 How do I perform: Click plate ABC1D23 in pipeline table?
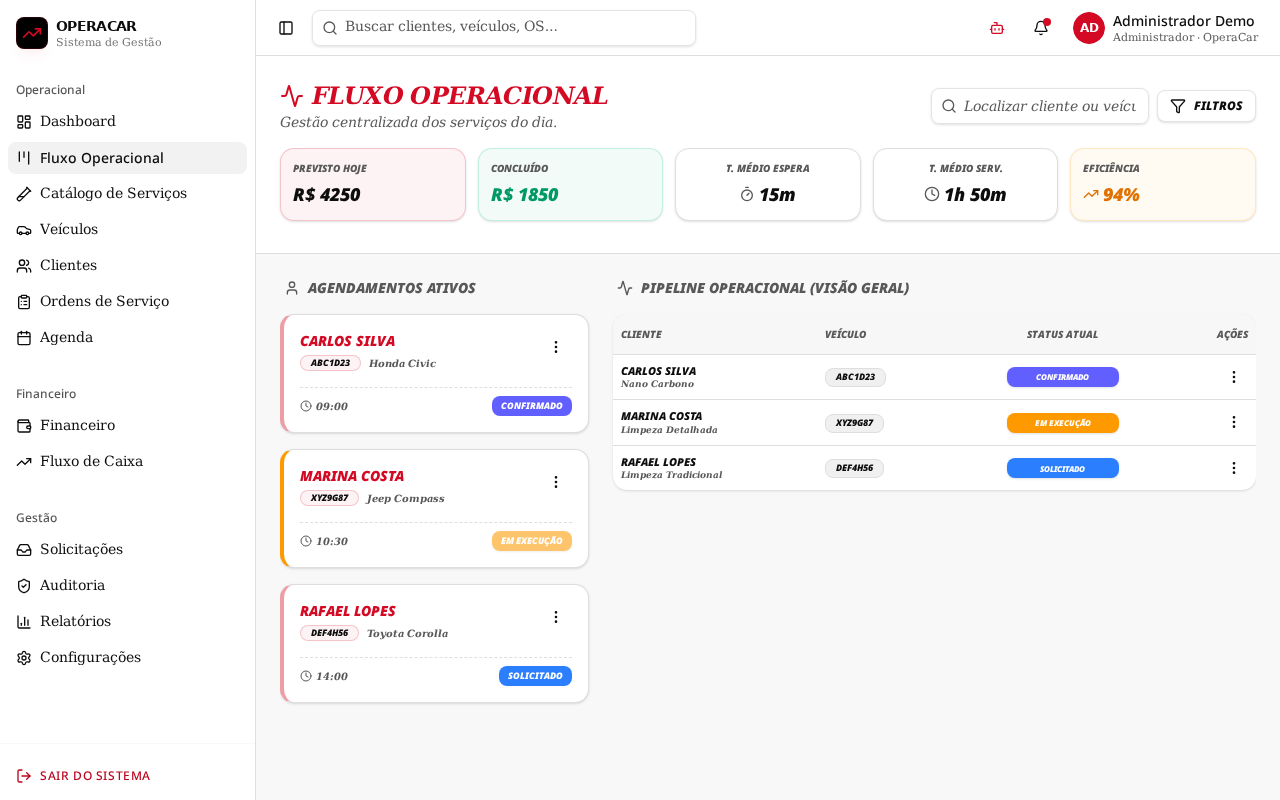[855, 377]
